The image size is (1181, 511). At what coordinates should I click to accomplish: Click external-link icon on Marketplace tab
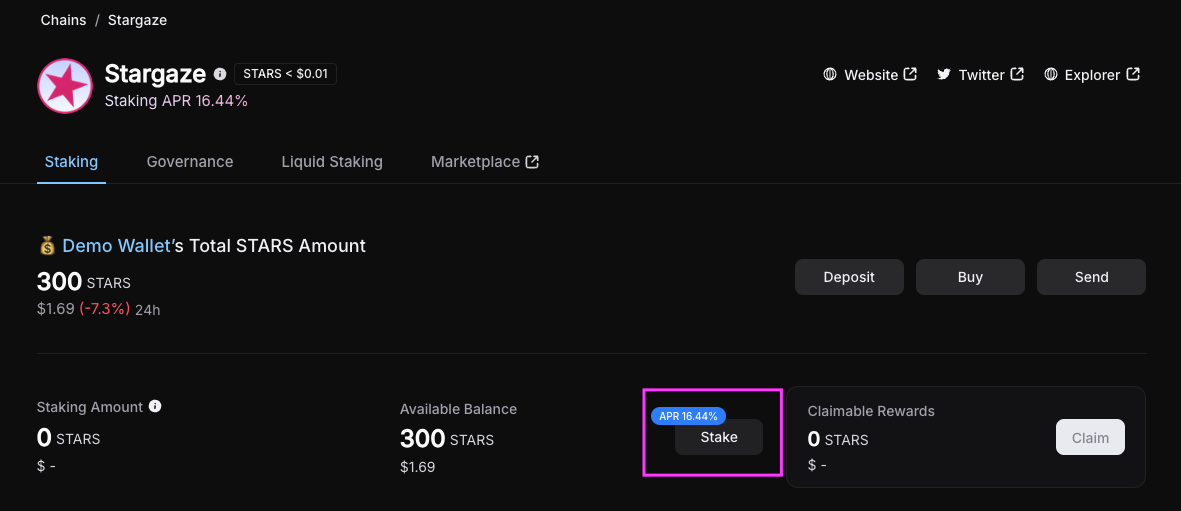point(533,162)
